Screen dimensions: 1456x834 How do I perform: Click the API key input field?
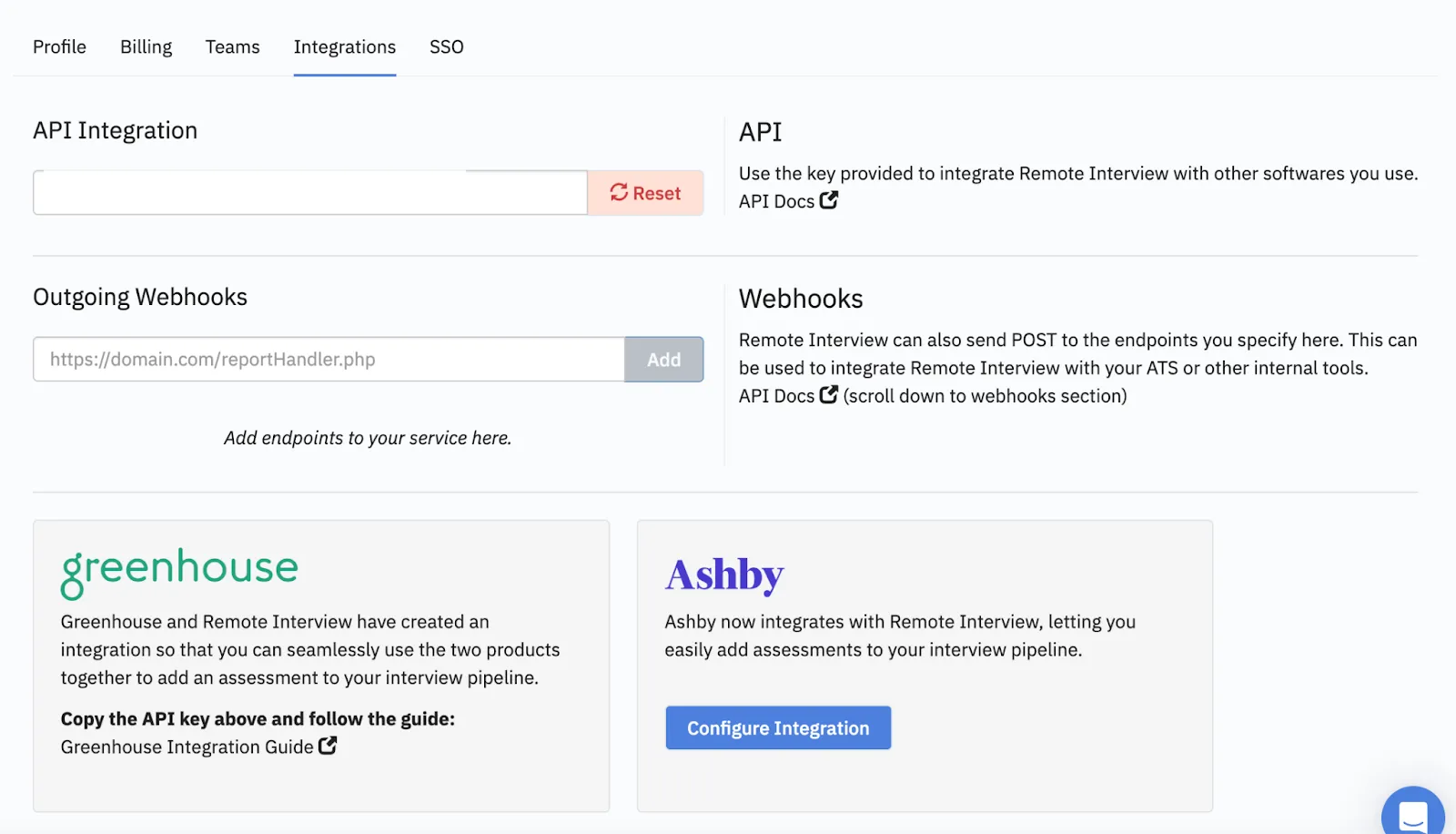click(310, 193)
